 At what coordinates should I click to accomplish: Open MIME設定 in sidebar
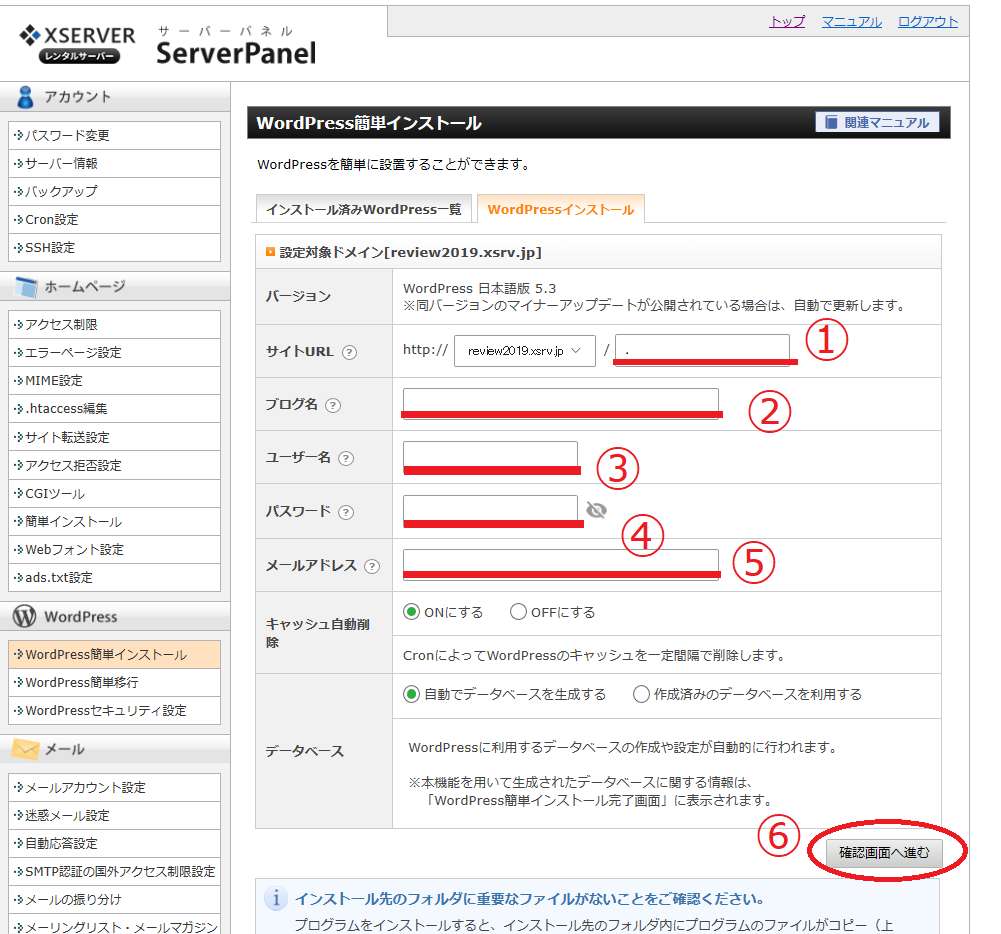pyautogui.click(x=114, y=380)
